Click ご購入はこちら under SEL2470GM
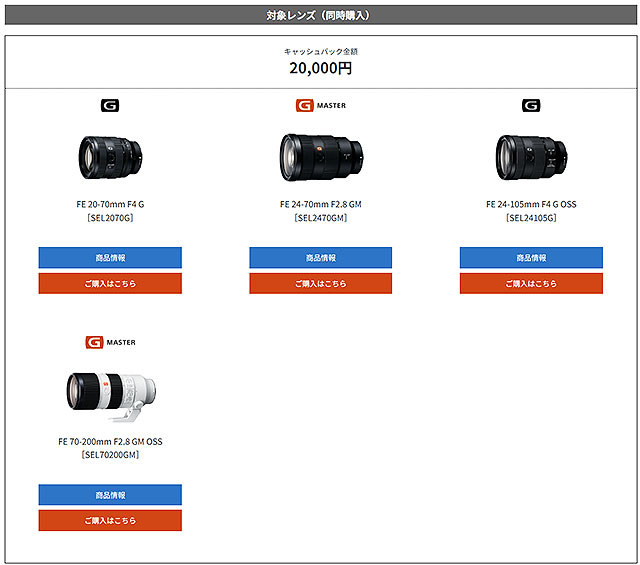This screenshot has width=640, height=565. point(320,284)
